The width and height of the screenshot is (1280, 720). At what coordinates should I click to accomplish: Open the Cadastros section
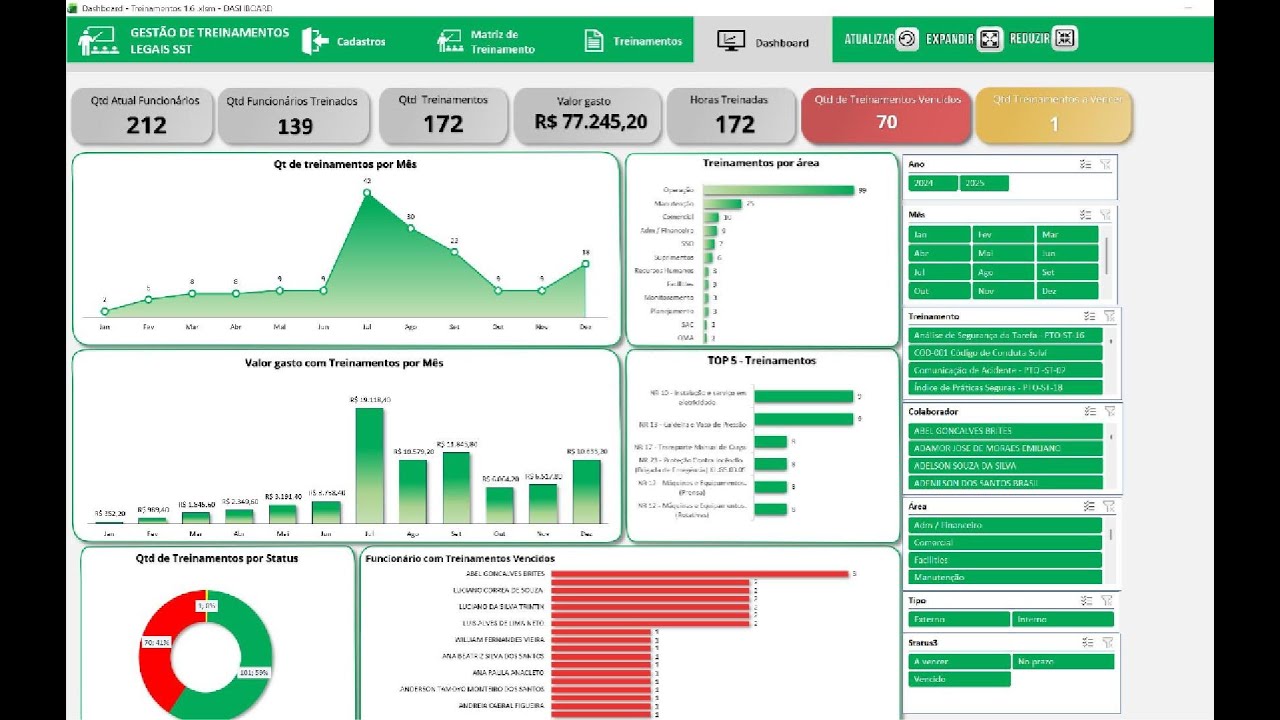tap(343, 41)
